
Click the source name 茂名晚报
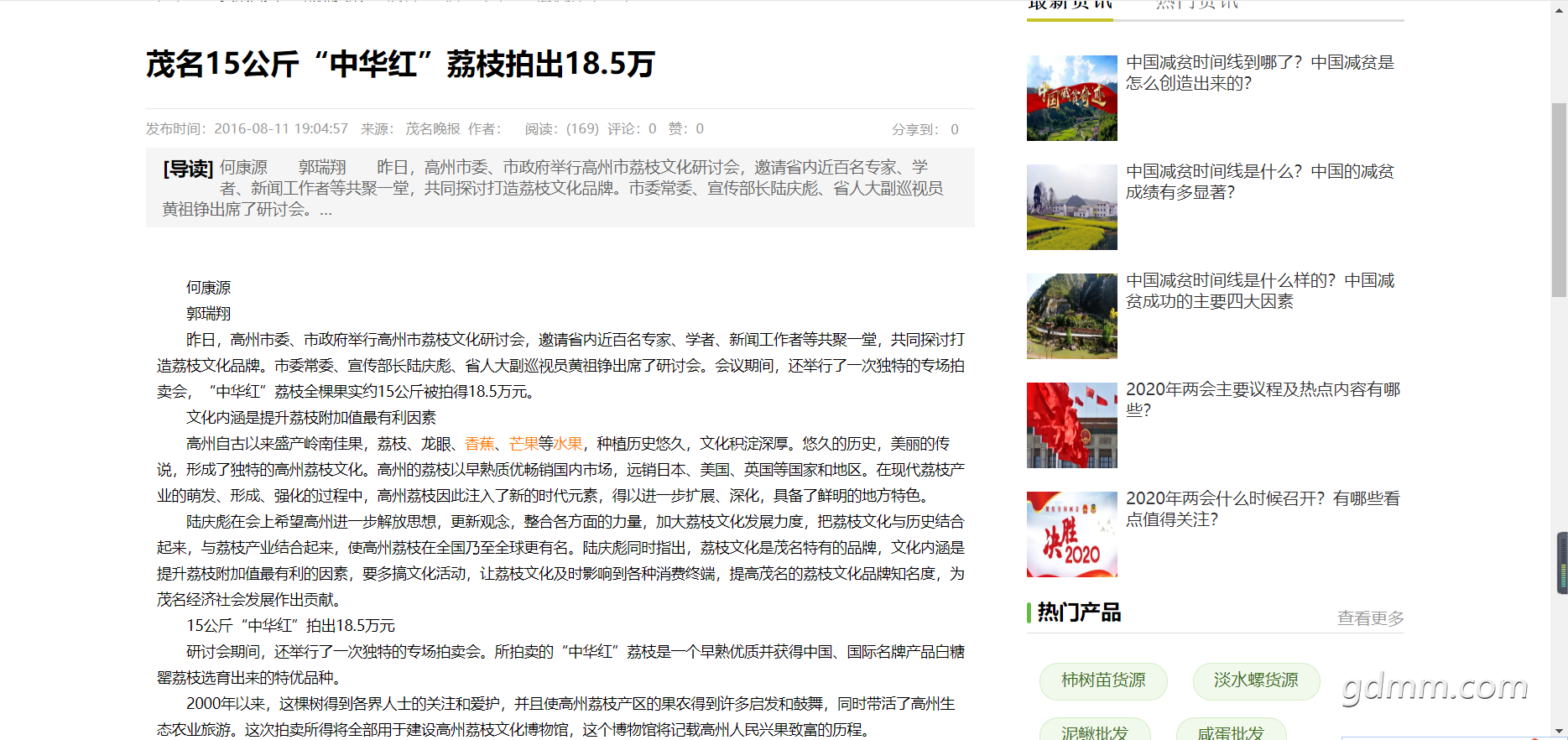pos(433,129)
